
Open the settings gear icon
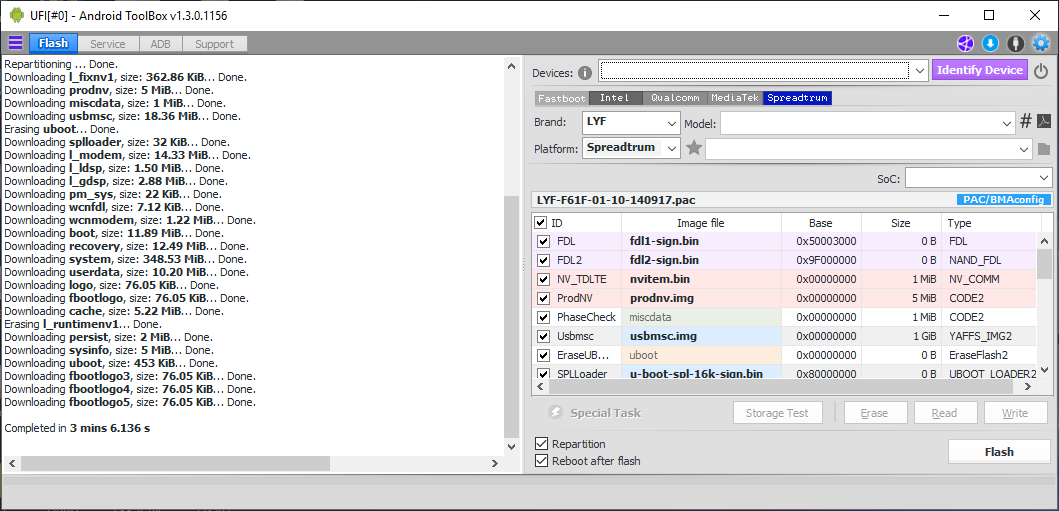[1041, 44]
